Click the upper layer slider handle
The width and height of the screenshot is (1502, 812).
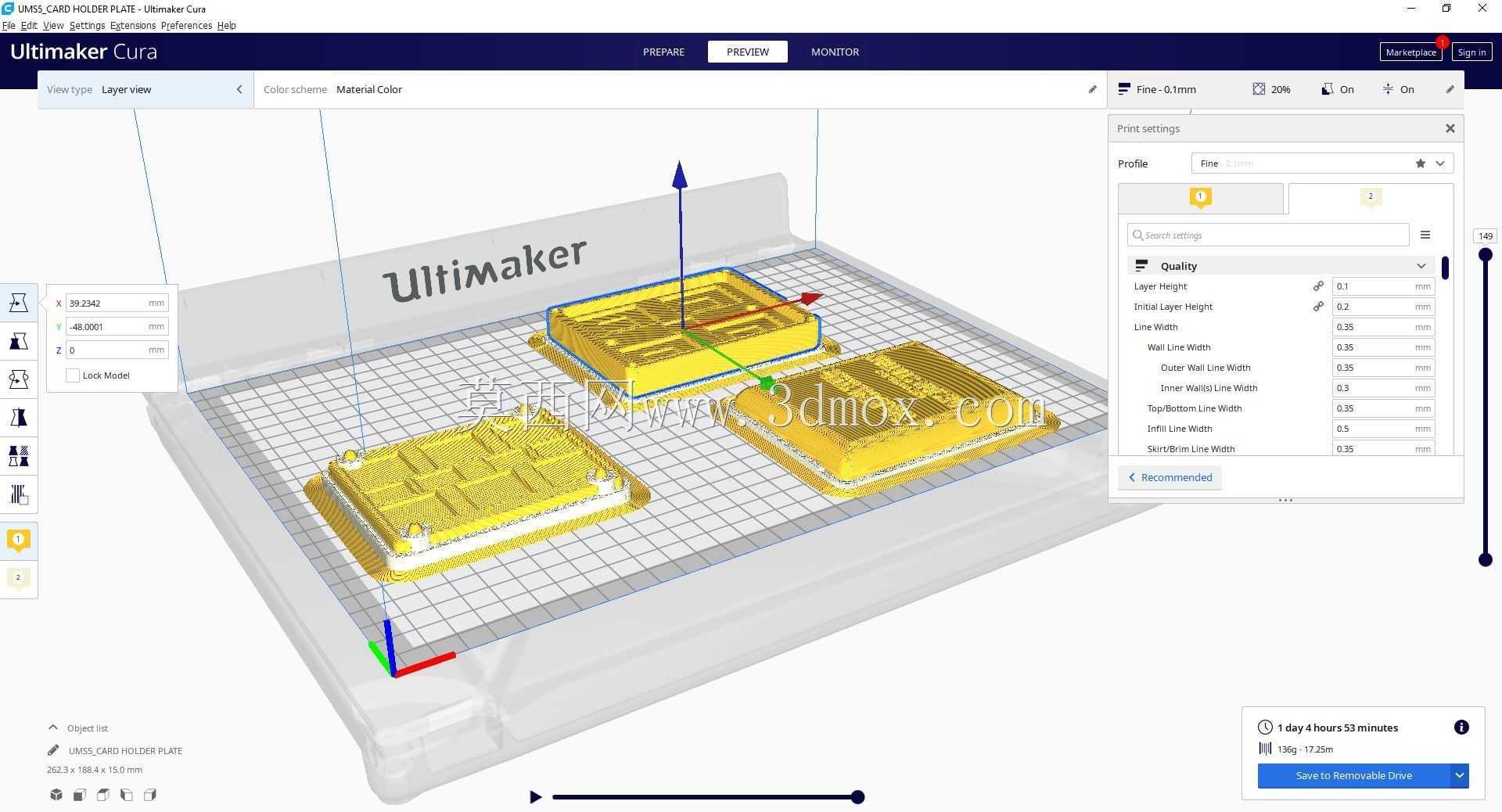pos(1486,254)
